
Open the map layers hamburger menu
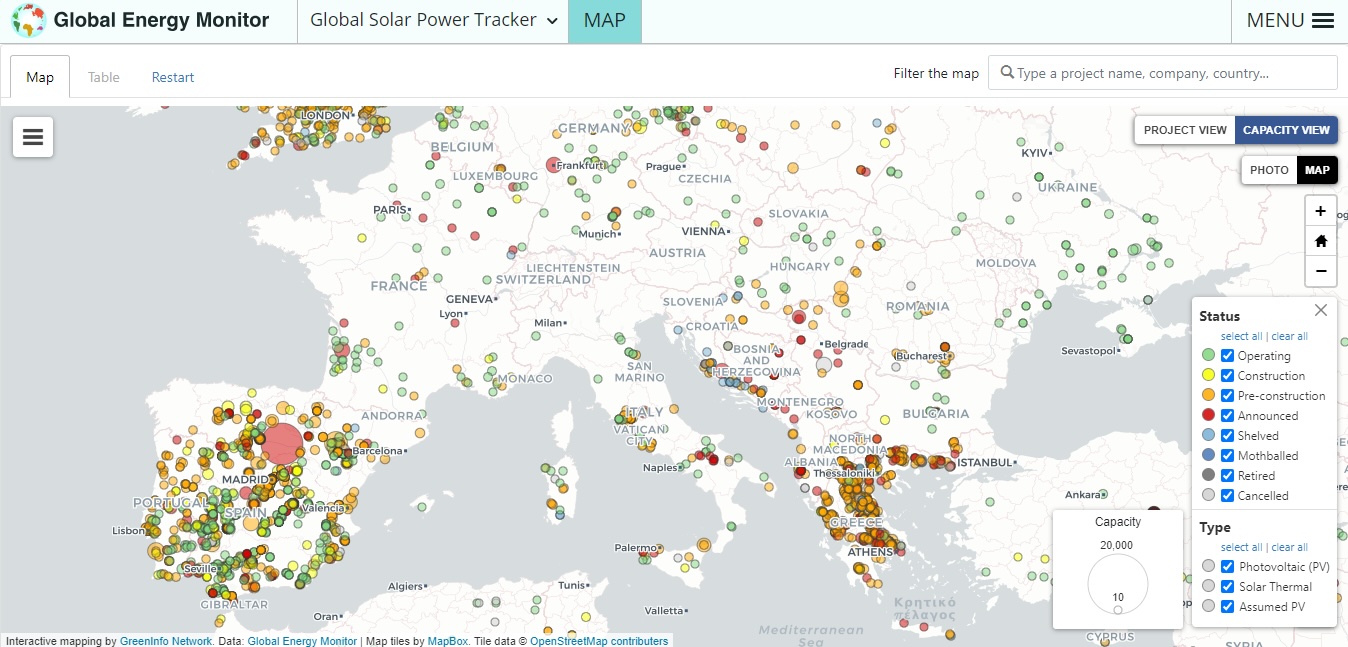click(x=32, y=136)
